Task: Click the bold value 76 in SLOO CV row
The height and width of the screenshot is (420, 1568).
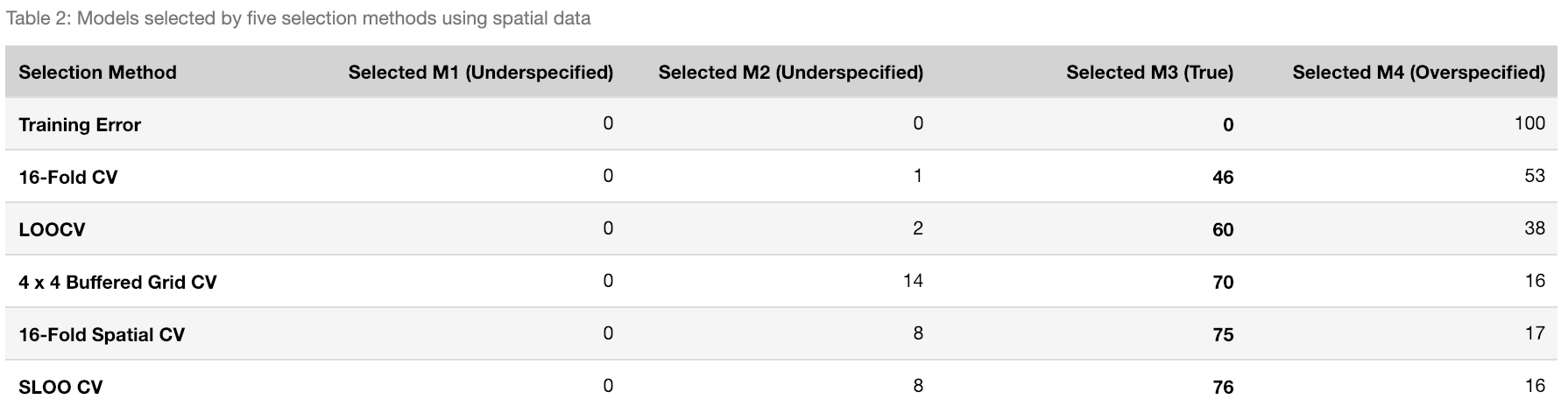Action: 1223,388
